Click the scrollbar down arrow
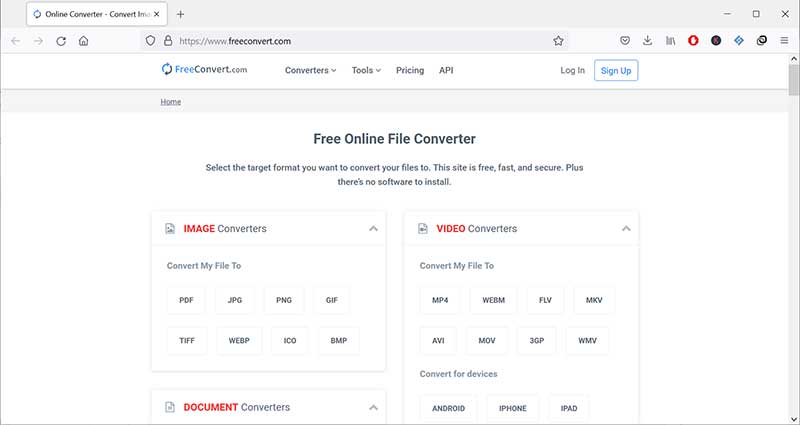The image size is (800, 425). click(x=794, y=418)
